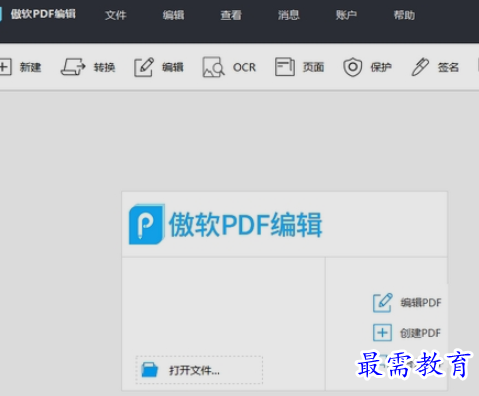479x396 pixels.
Task: Open the 帮助 menu
Action: click(404, 15)
